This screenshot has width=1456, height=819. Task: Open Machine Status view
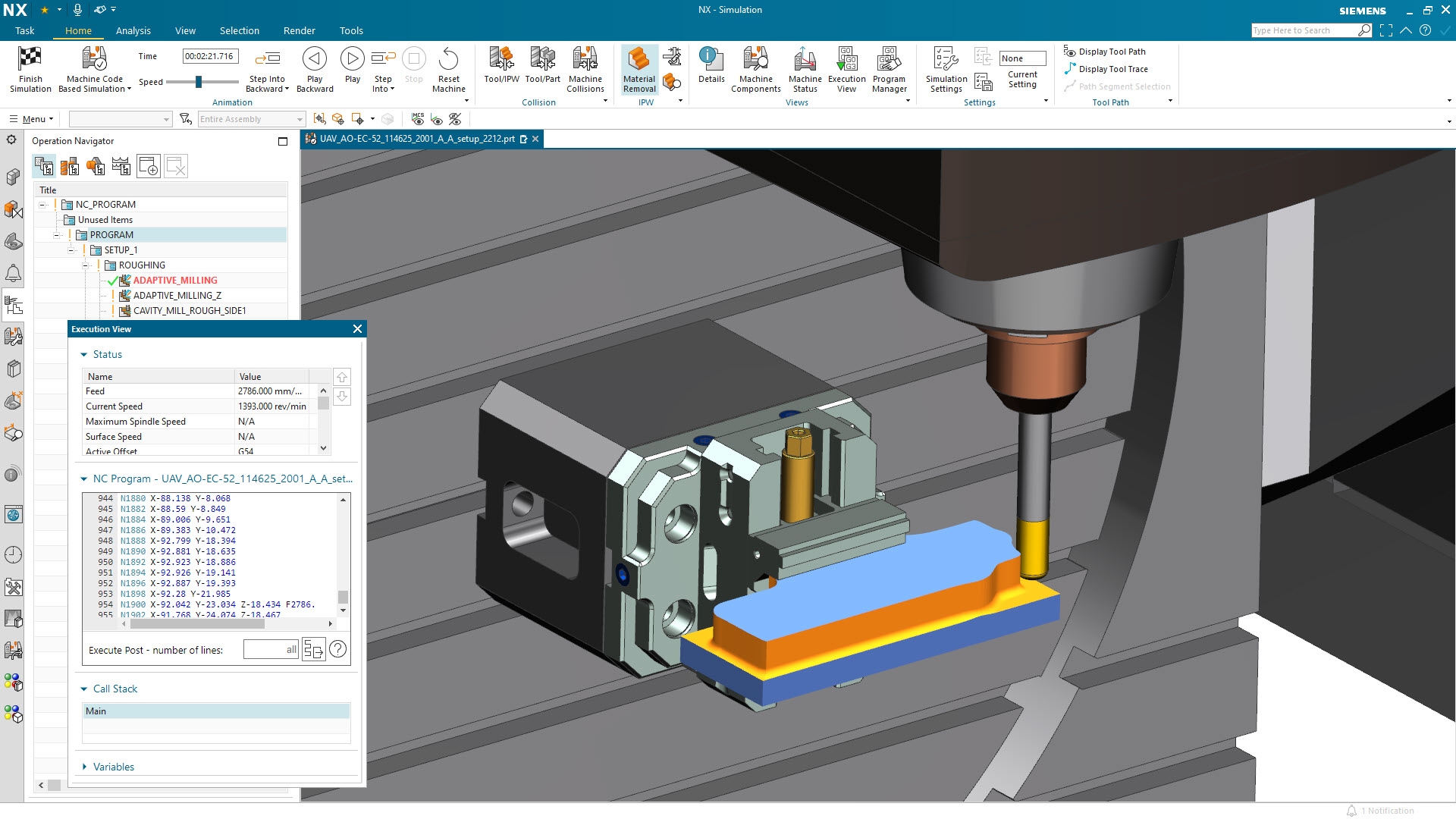click(805, 69)
